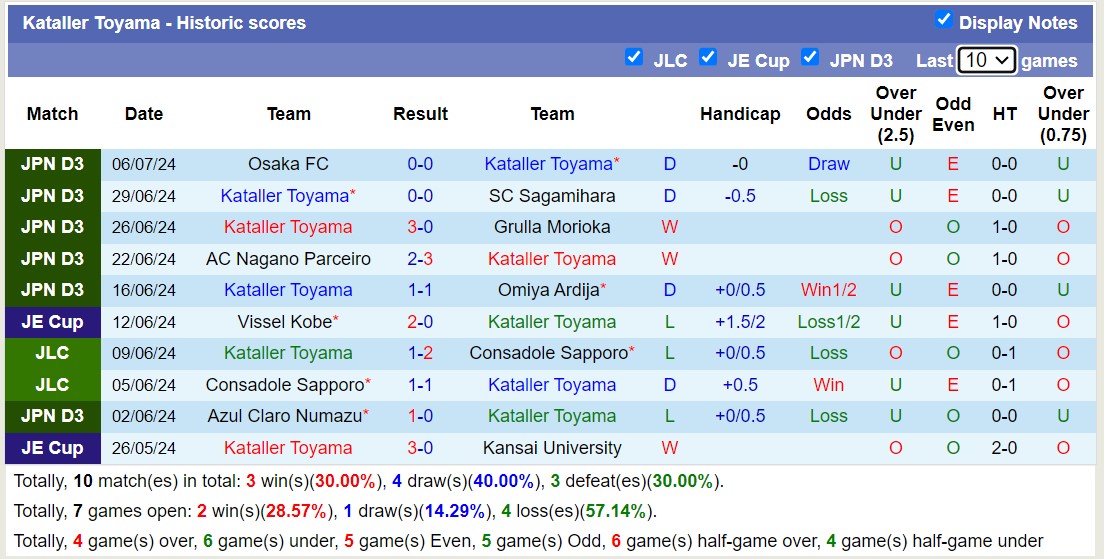This screenshot has width=1104, height=559.
Task: Open the 2-3 AC Nagano Parceiro result
Action: tap(420, 259)
